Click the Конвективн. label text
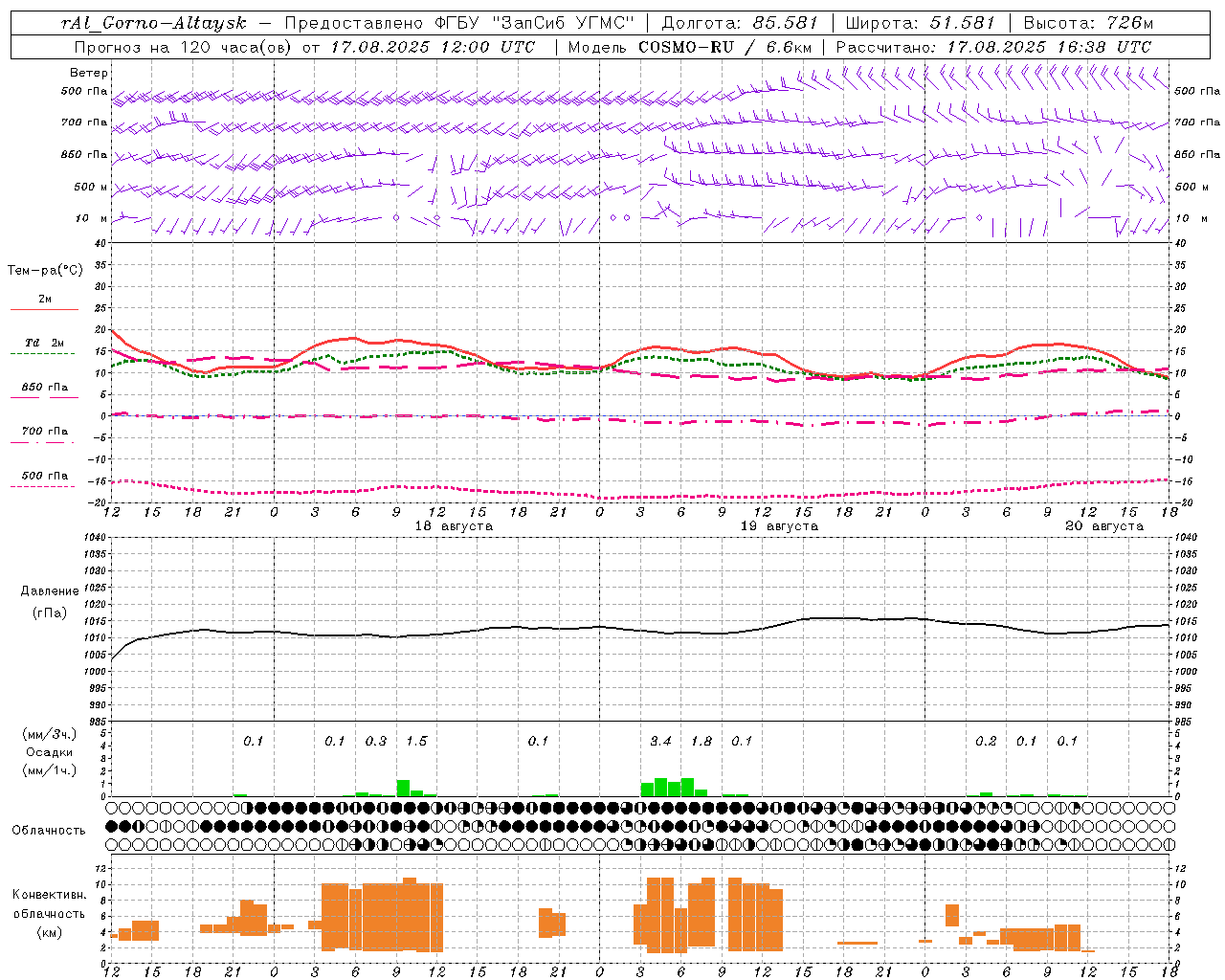Screen dimensions: 1225x980 (x=50, y=895)
